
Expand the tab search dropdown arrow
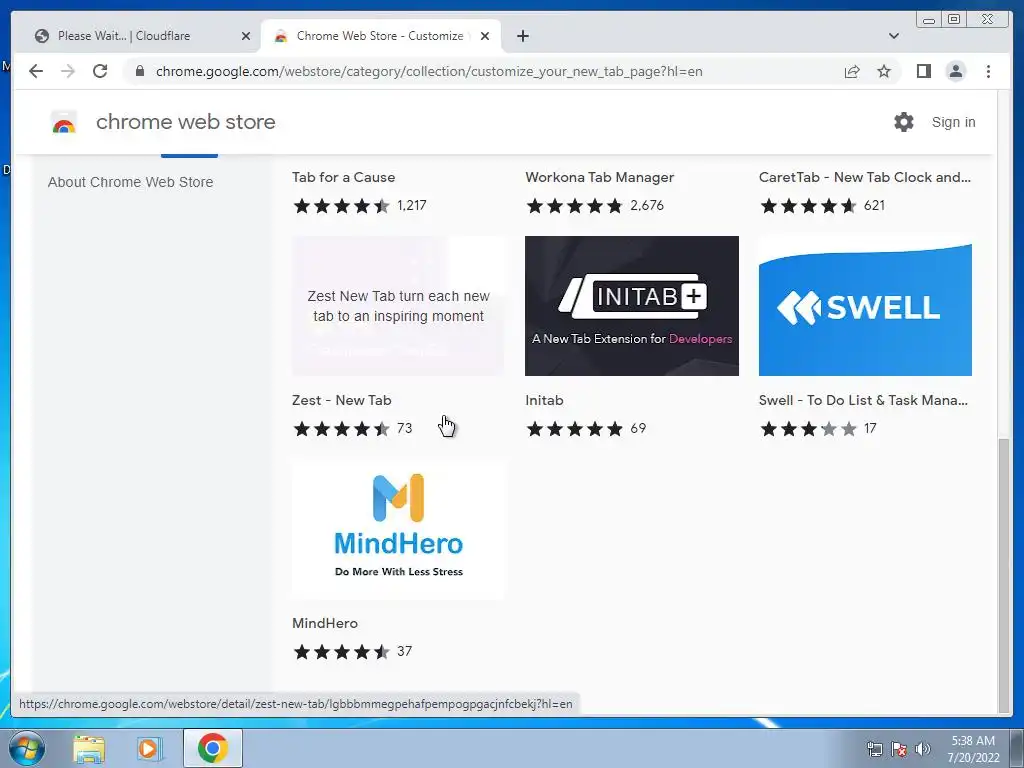click(x=894, y=36)
